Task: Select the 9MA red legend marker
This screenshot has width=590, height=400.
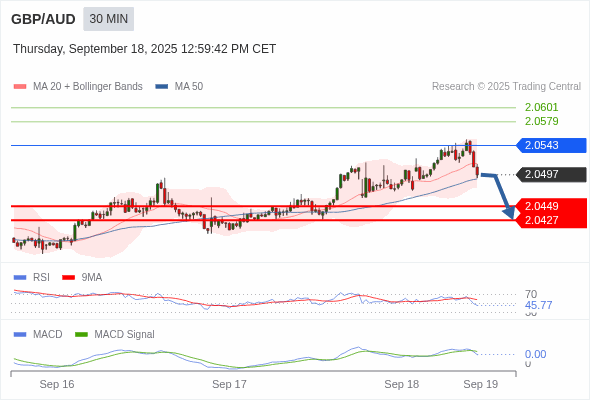Action: pyautogui.click(x=68, y=278)
